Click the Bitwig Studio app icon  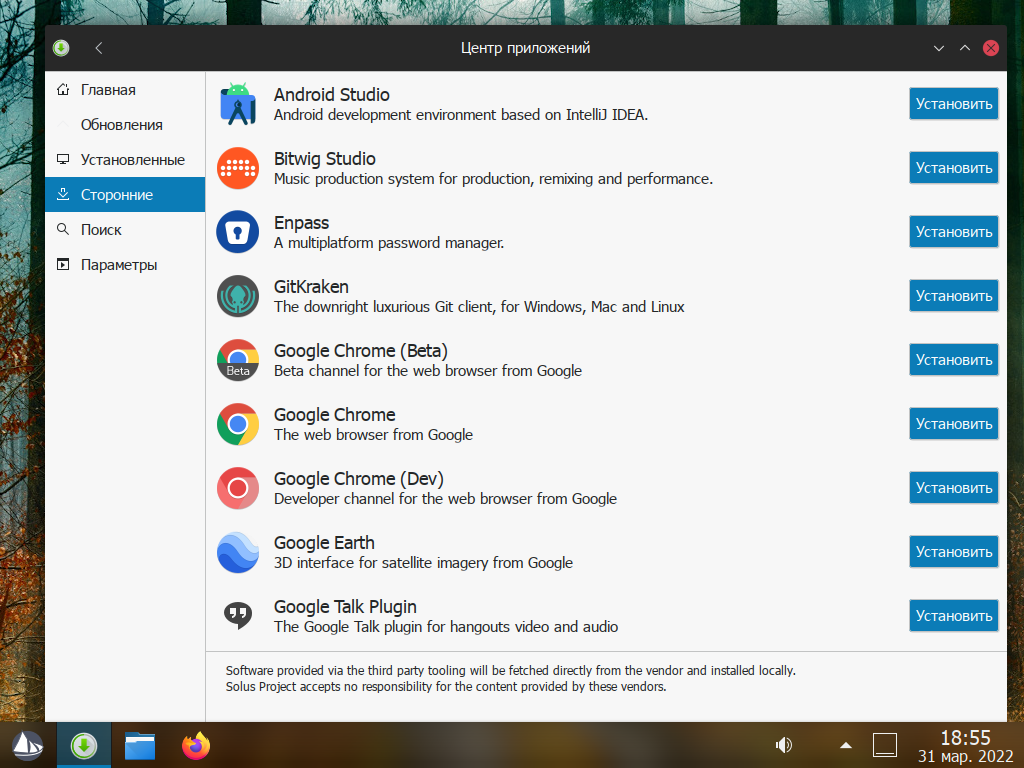click(238, 168)
